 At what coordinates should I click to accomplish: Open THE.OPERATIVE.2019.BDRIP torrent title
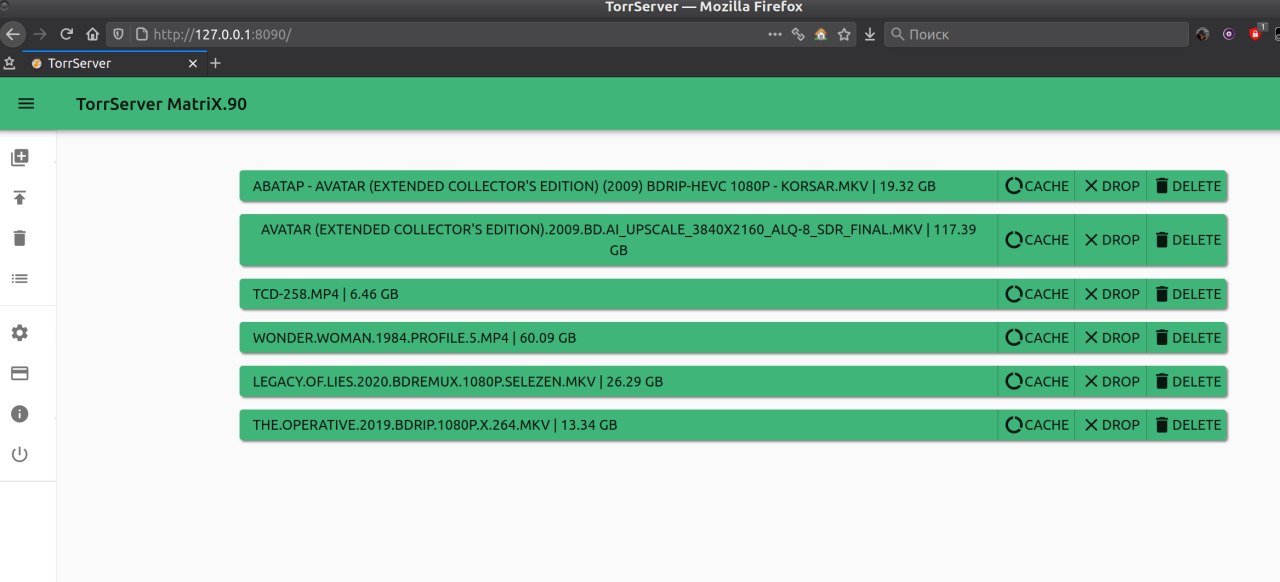tap(618, 425)
